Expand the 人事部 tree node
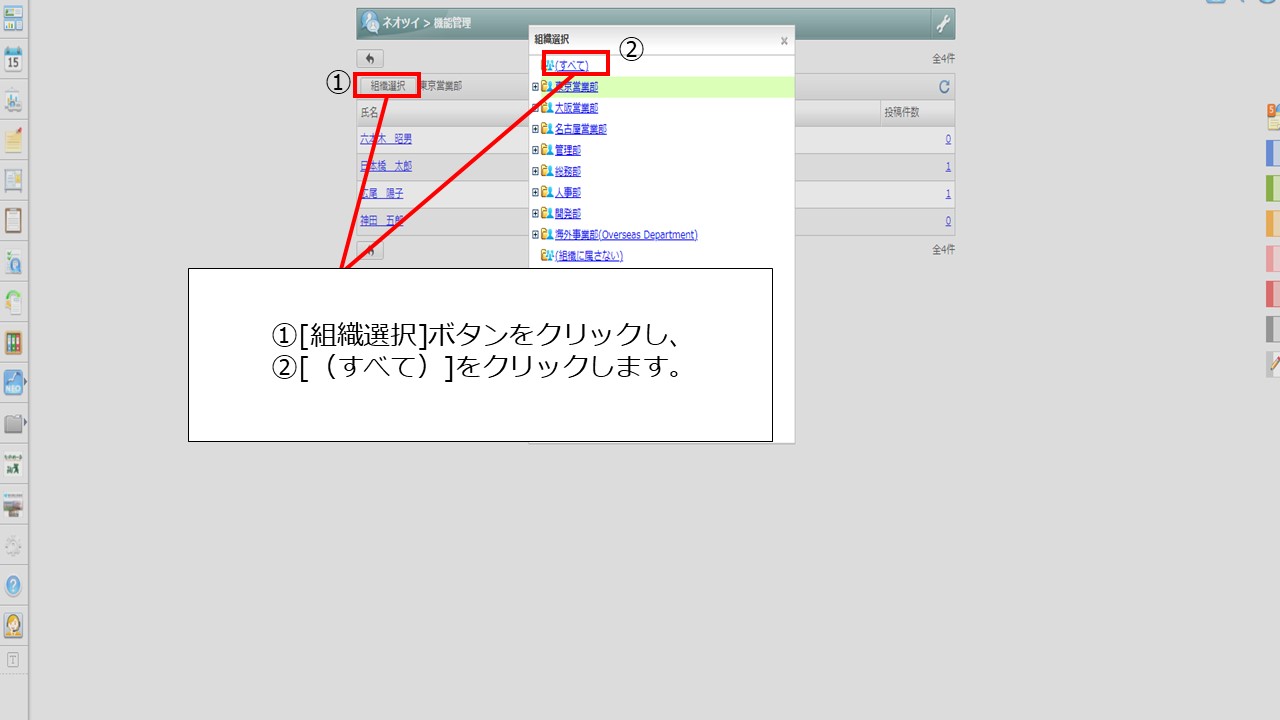Viewport: 1280px width, 720px height. (535, 192)
